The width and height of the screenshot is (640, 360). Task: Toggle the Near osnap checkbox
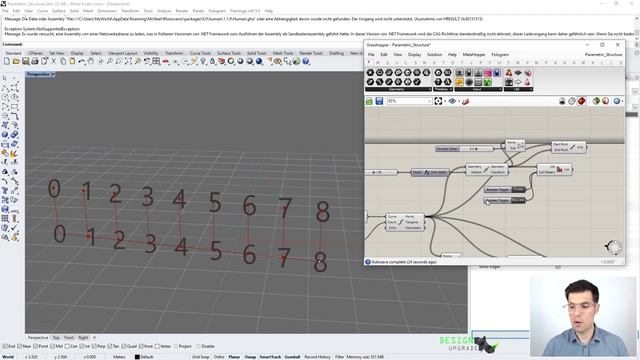click(20, 346)
